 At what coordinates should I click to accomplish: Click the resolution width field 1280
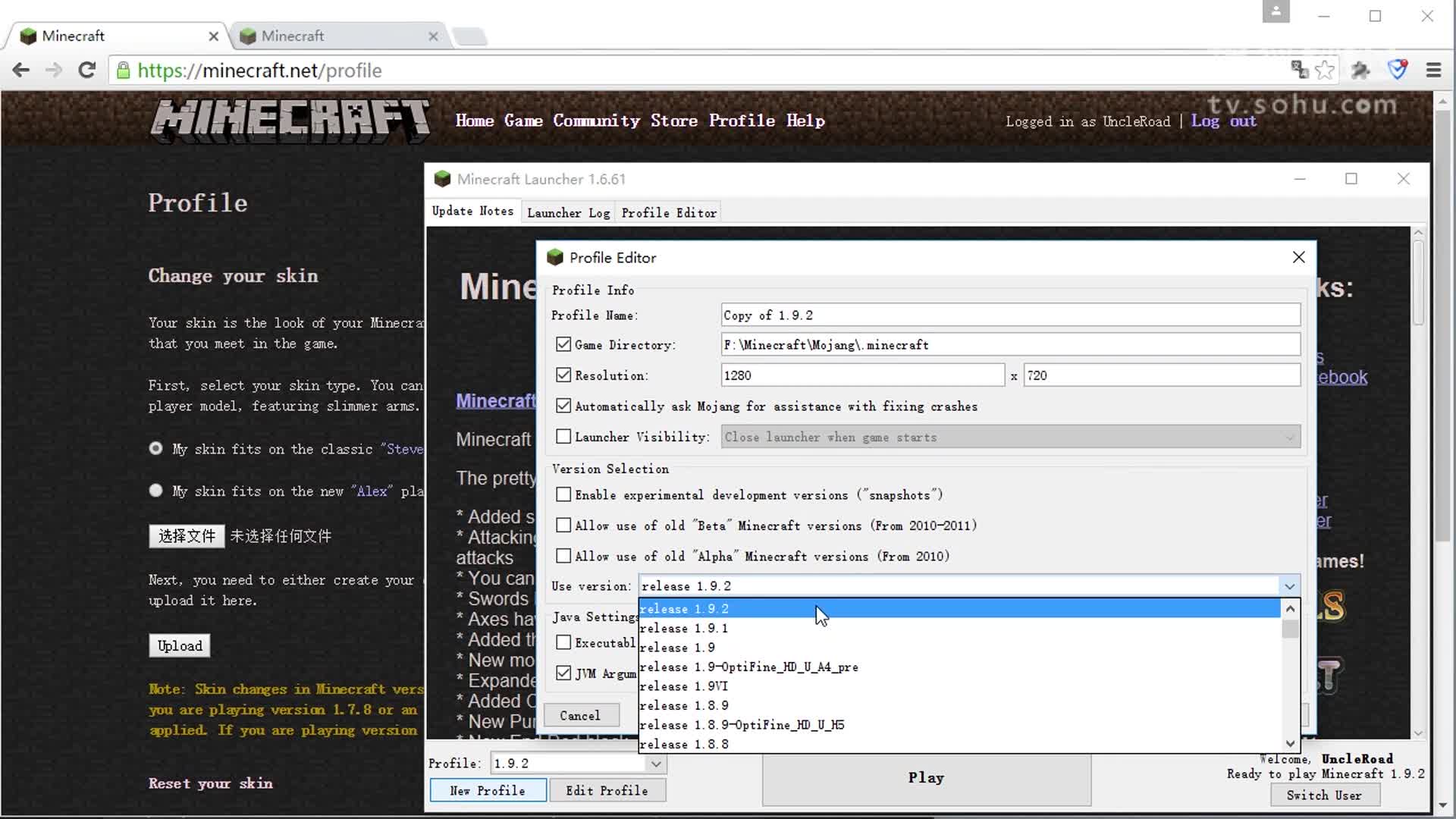click(862, 375)
